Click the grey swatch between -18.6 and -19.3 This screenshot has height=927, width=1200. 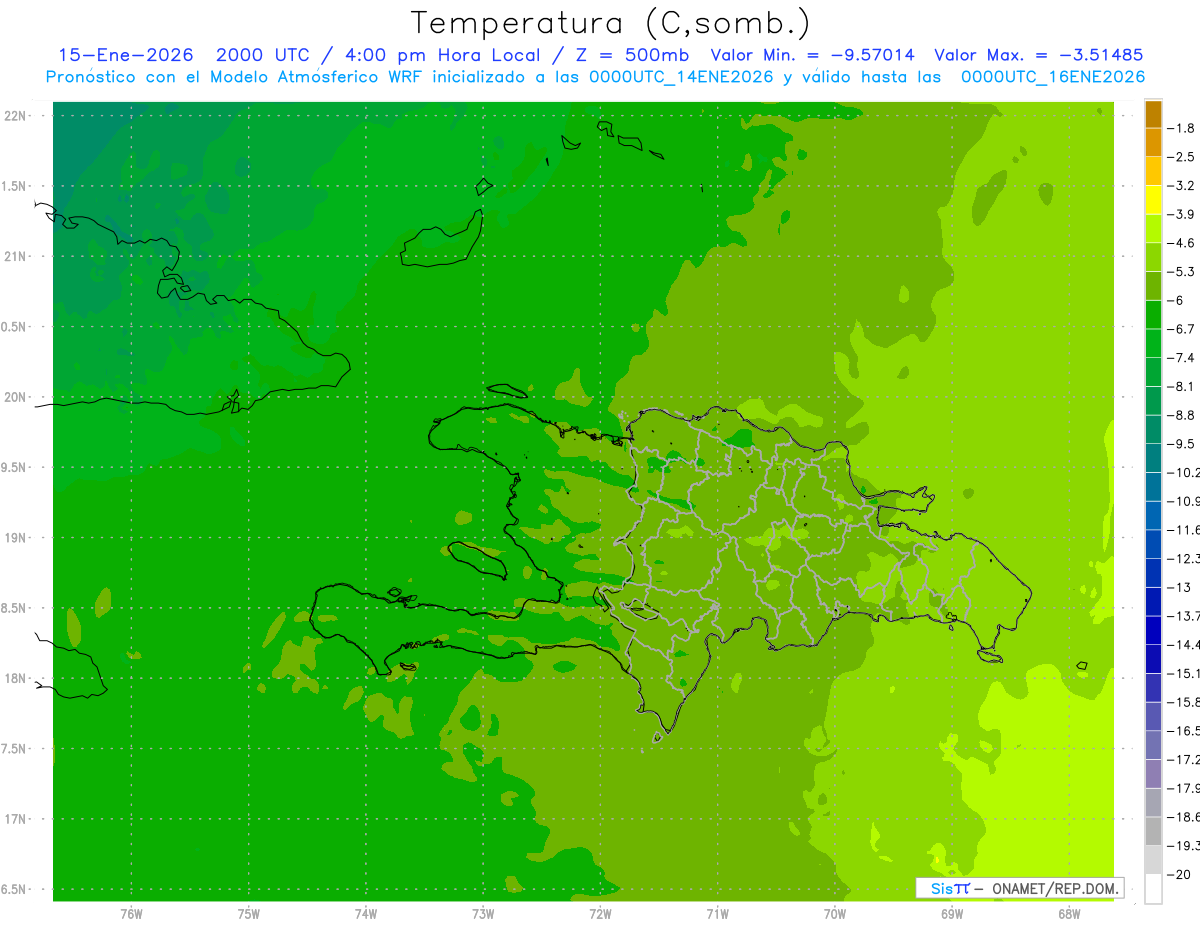pos(1153,831)
